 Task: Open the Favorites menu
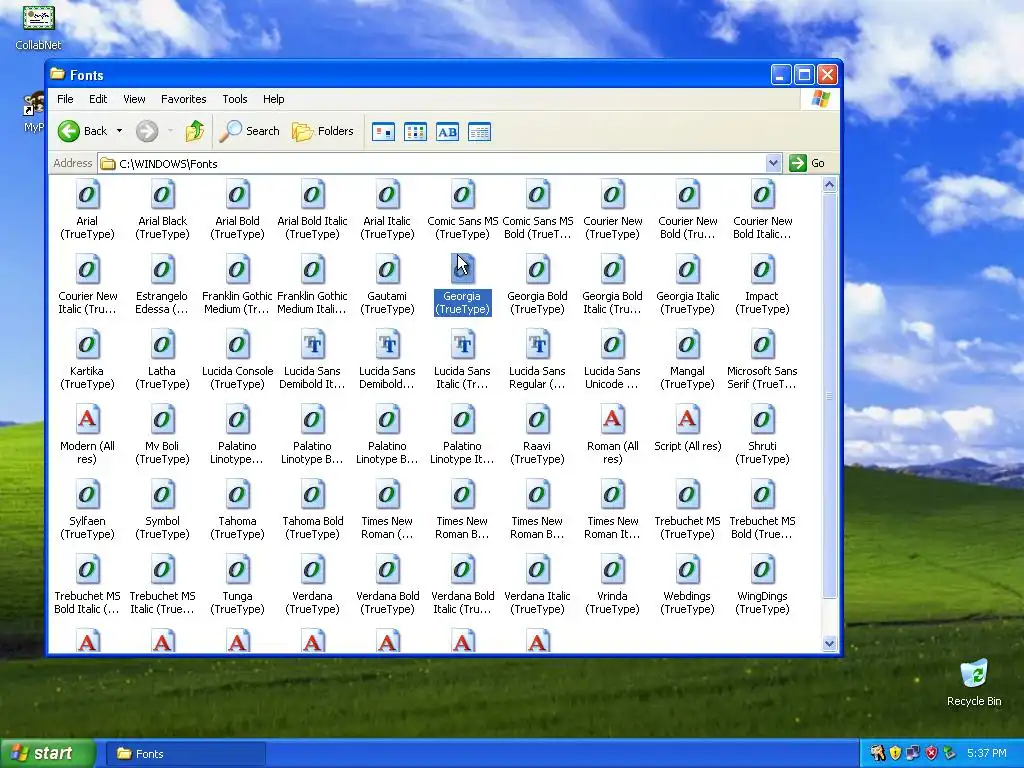click(184, 99)
